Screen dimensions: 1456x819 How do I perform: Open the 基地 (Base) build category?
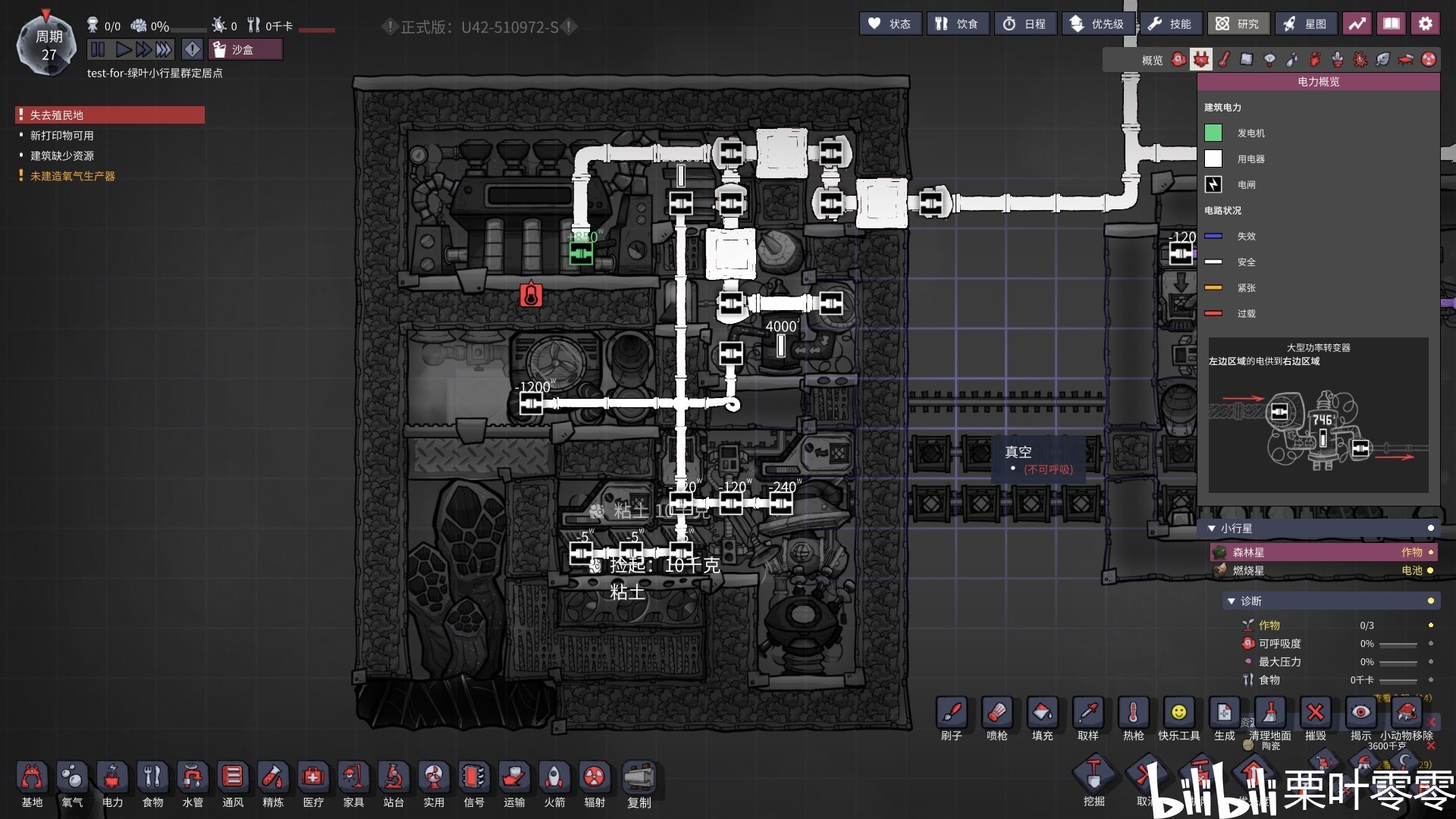[32, 784]
